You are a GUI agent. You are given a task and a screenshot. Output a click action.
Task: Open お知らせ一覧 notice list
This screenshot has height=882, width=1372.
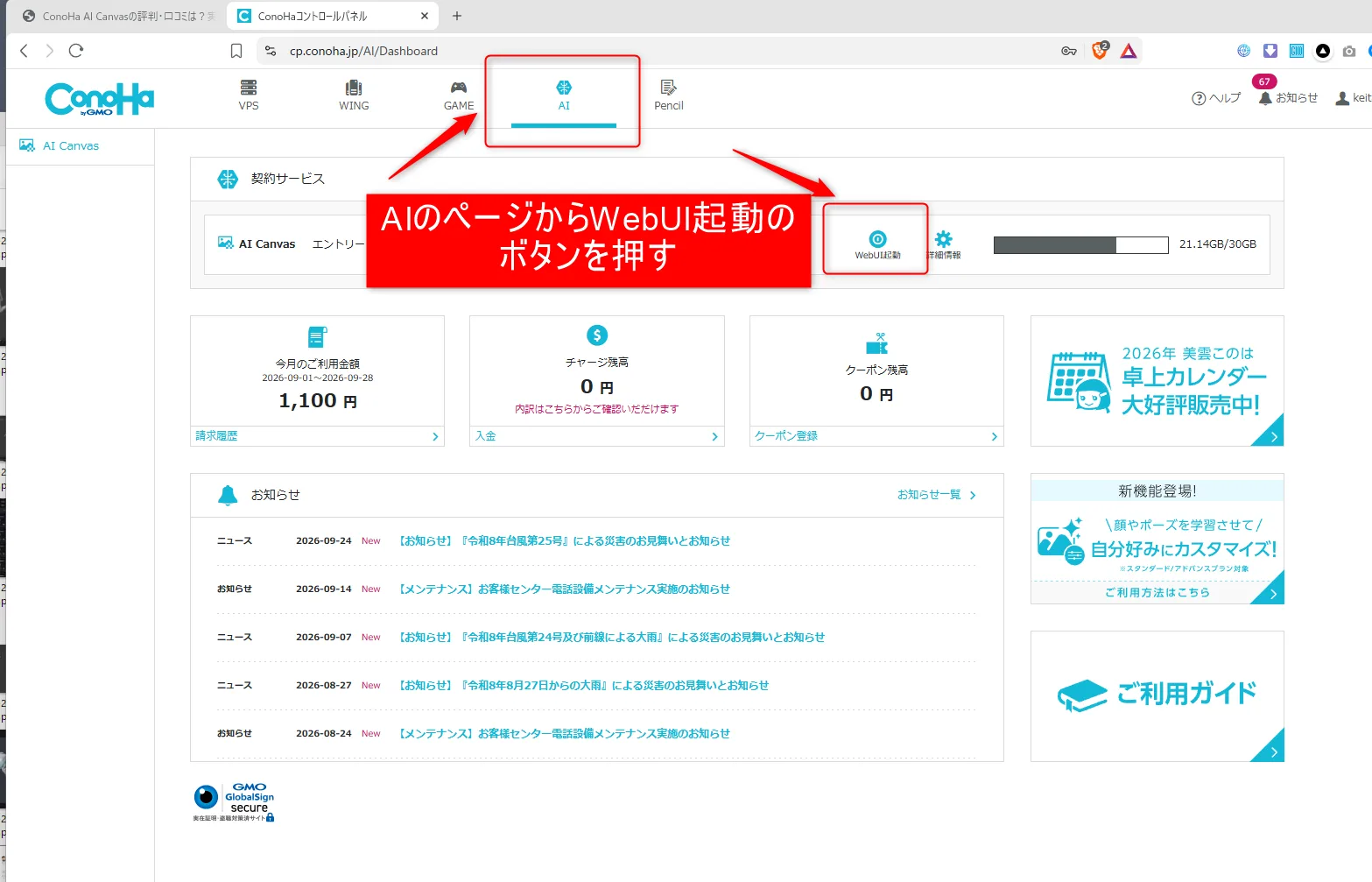click(936, 495)
